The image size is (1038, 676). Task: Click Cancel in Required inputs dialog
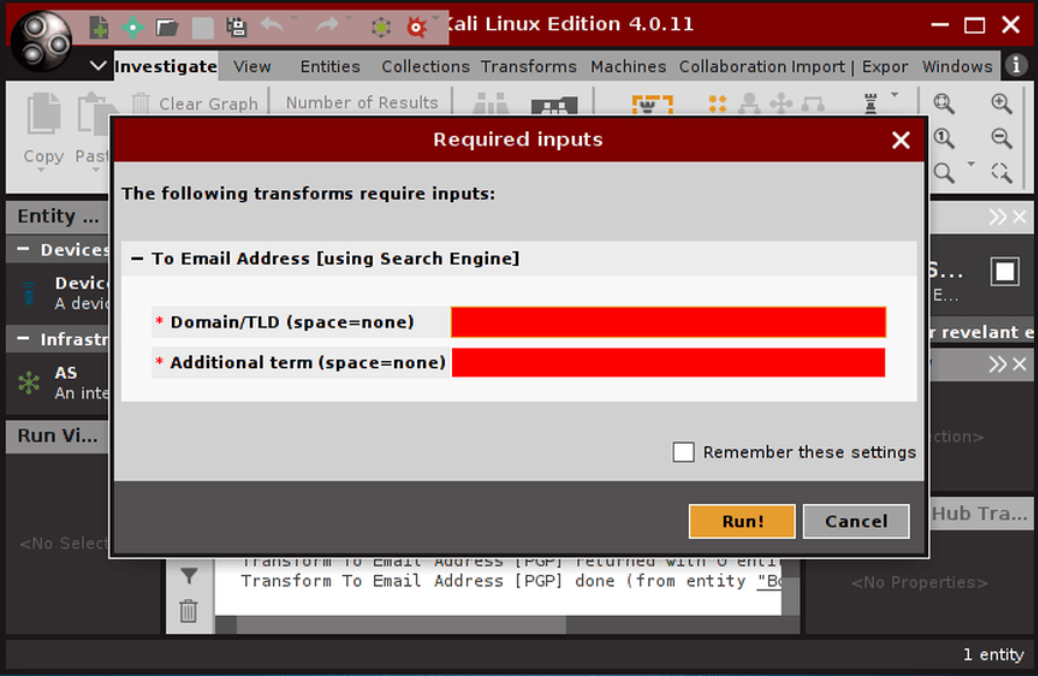(856, 522)
